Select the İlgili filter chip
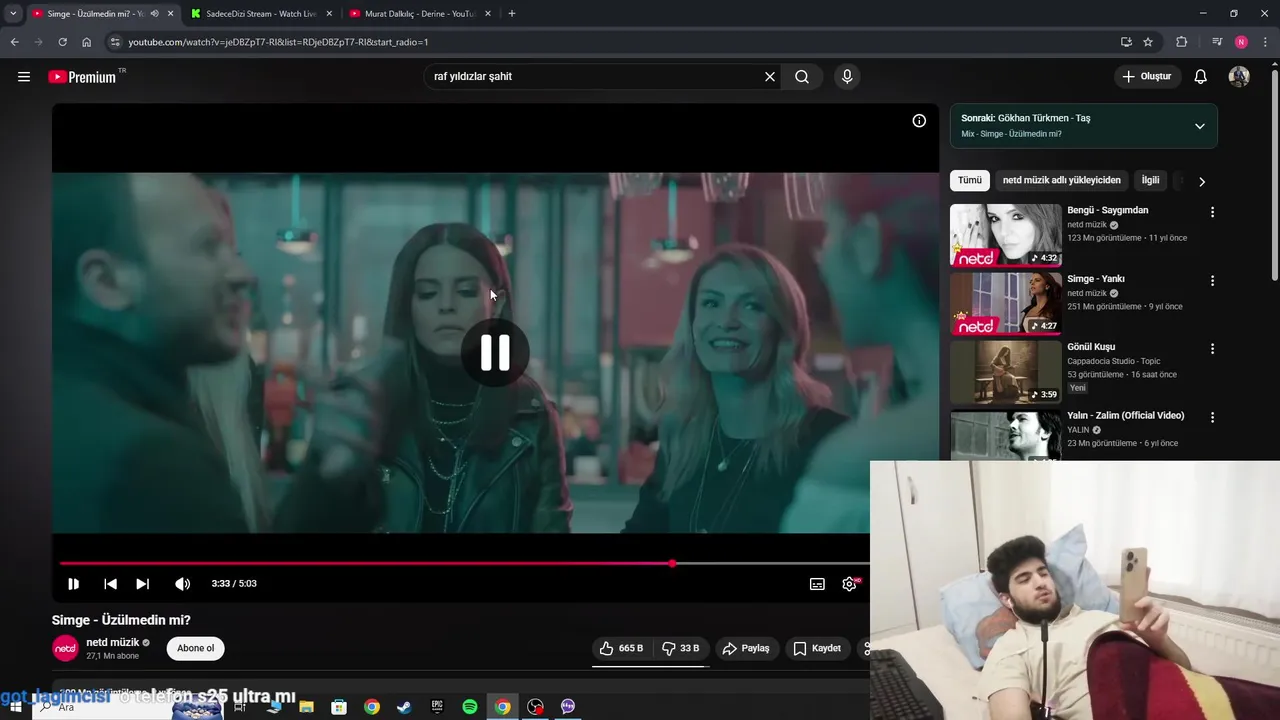1280x720 pixels. (x=1151, y=180)
